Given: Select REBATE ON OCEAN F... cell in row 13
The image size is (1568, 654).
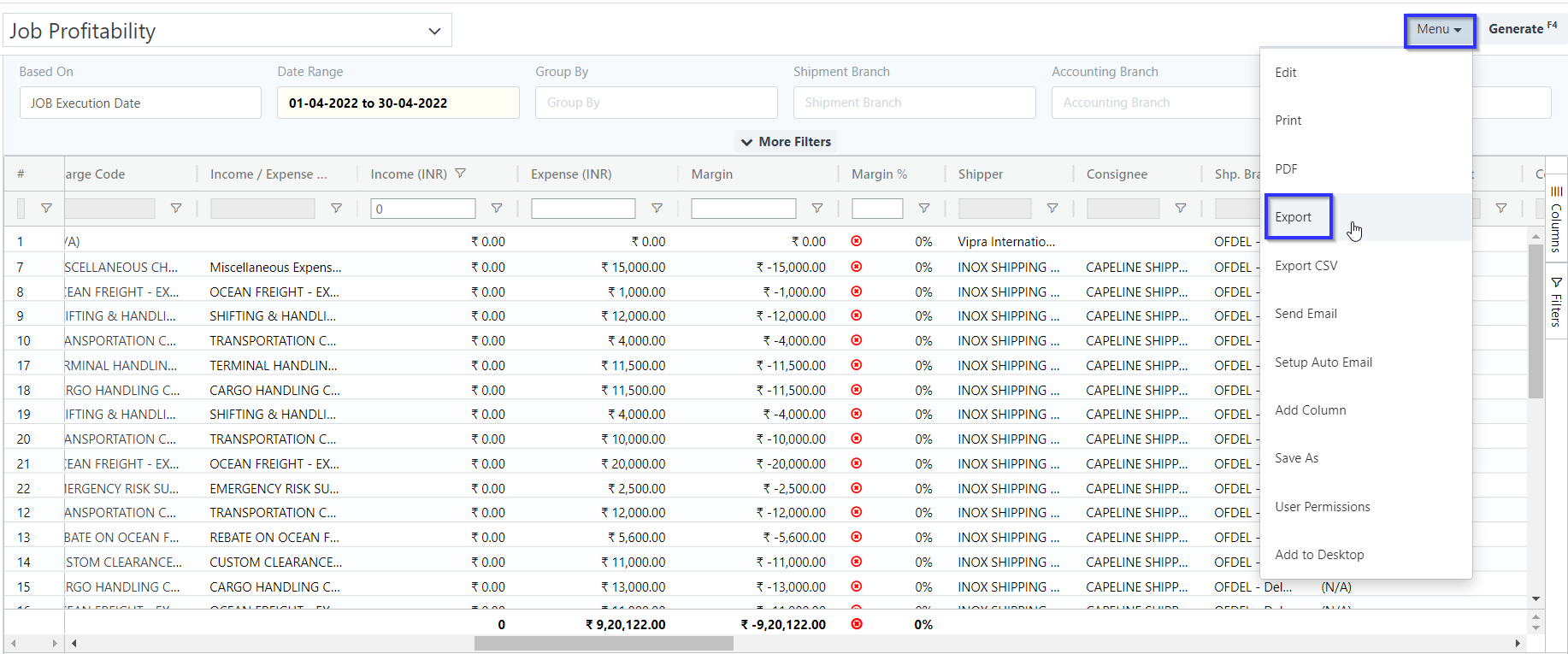Looking at the screenshot, I should (274, 538).
